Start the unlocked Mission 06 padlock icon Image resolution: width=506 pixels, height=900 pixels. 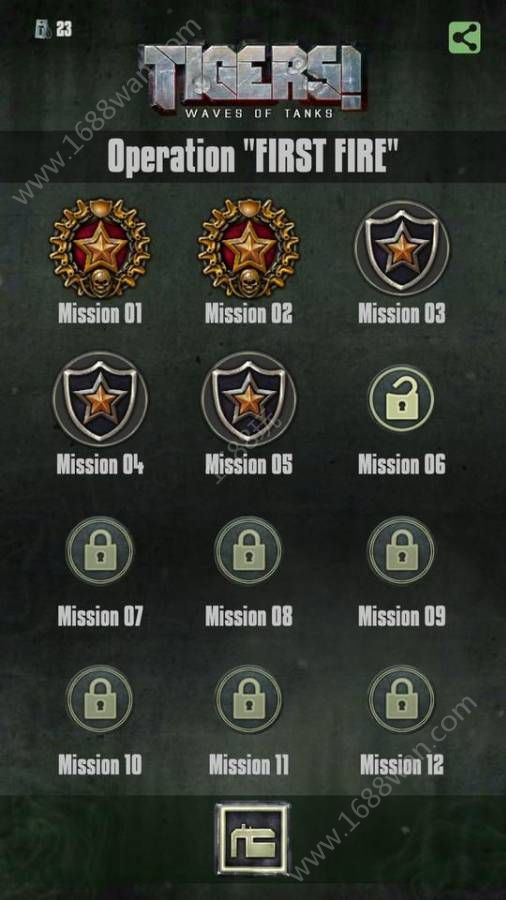[401, 398]
